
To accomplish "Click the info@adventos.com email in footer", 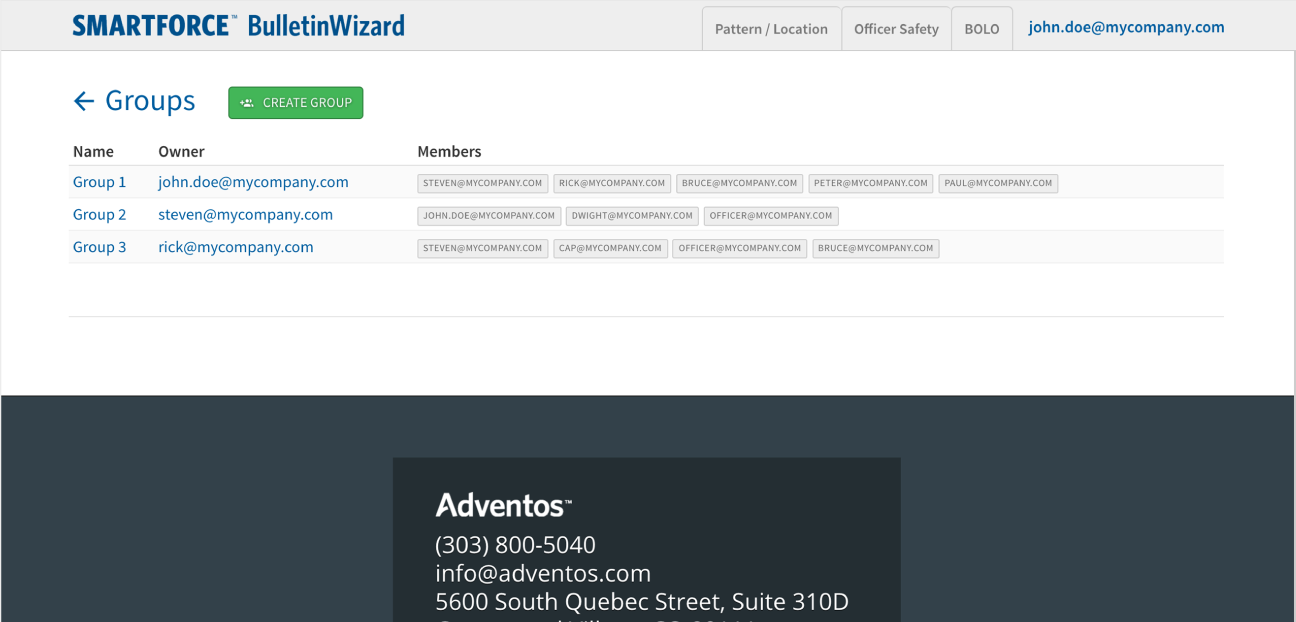I will coord(543,573).
